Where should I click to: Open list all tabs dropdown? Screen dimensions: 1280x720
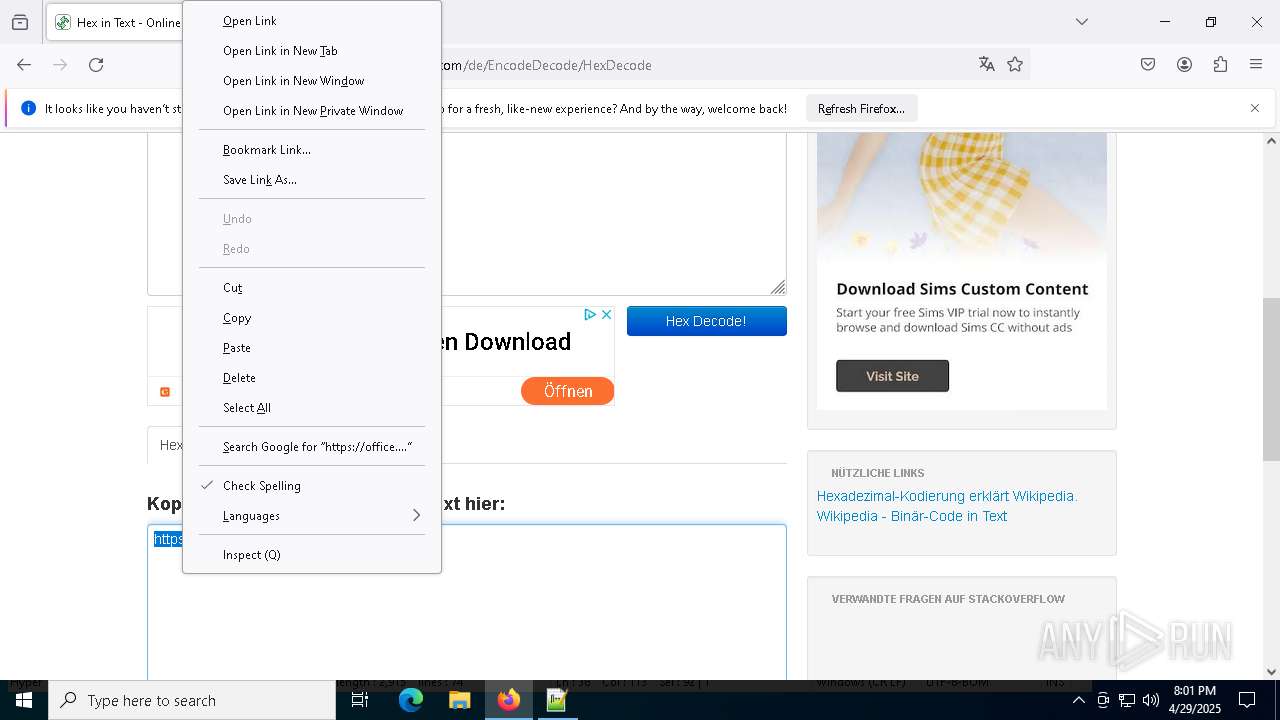(1081, 22)
